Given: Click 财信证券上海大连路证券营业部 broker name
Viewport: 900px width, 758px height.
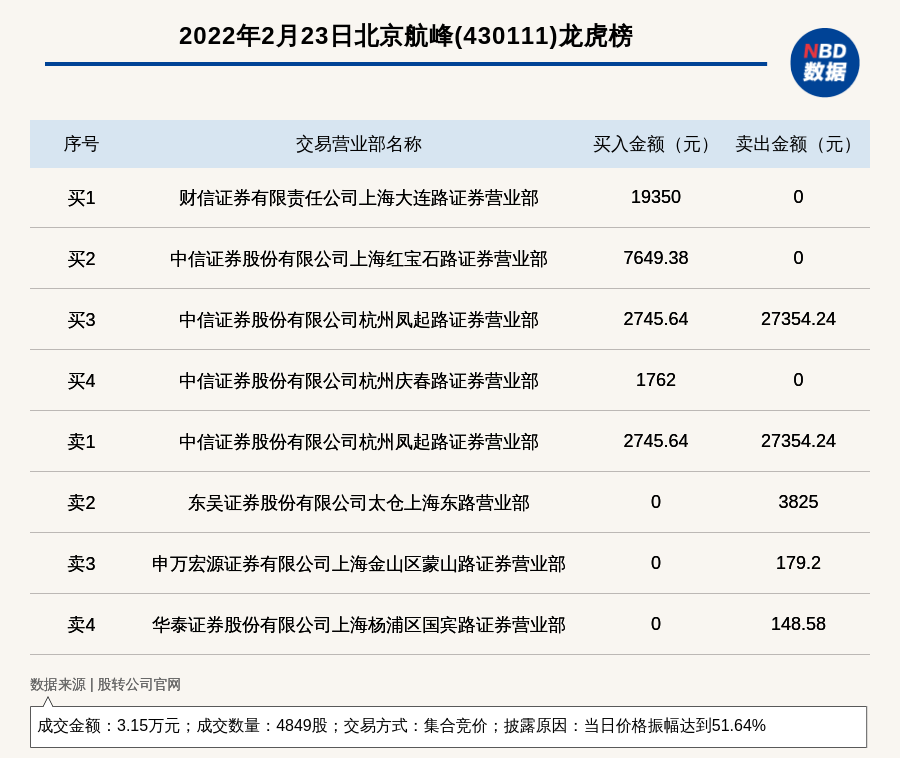Looking at the screenshot, I should (358, 198).
